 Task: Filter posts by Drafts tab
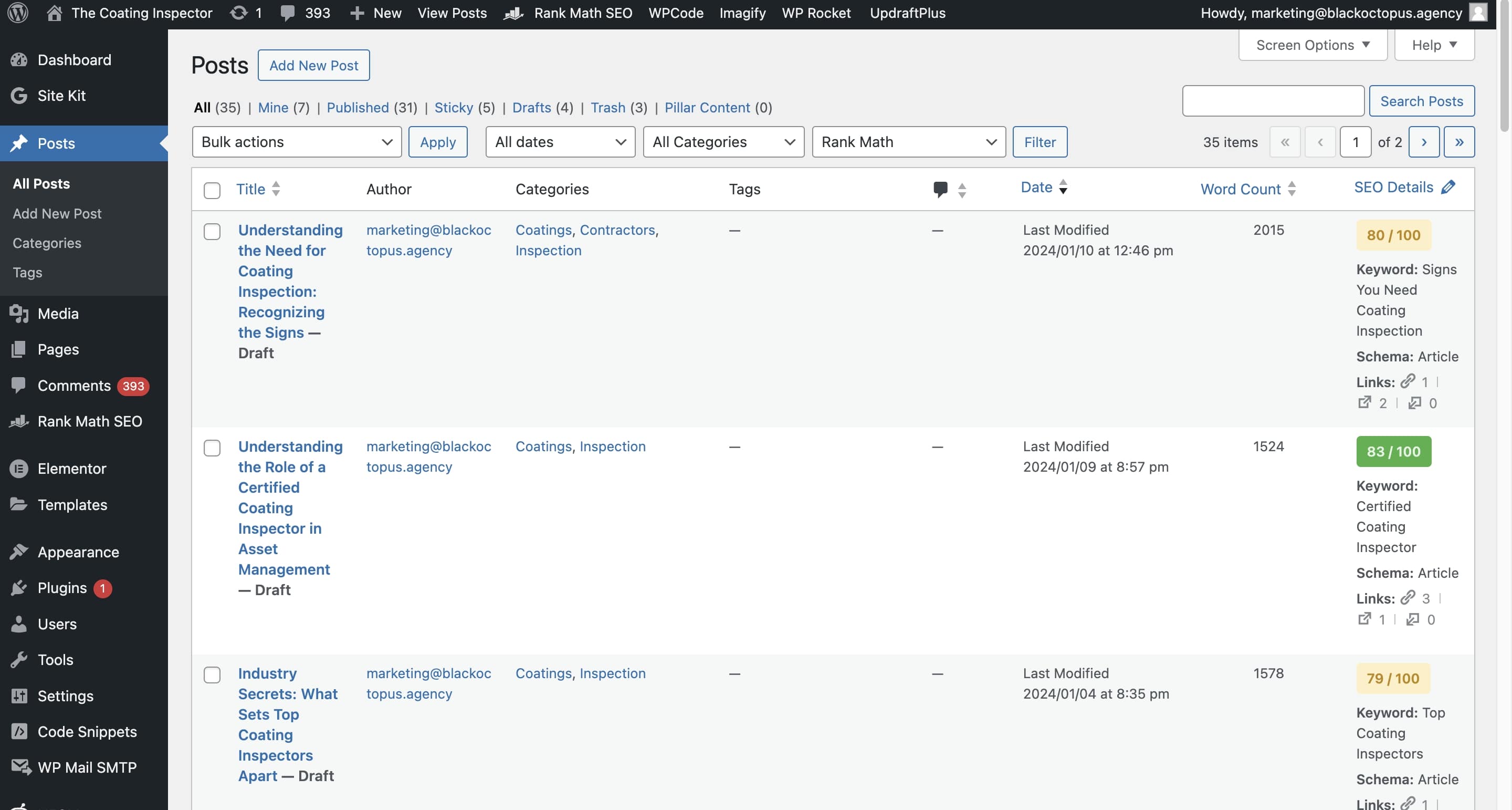click(x=531, y=108)
